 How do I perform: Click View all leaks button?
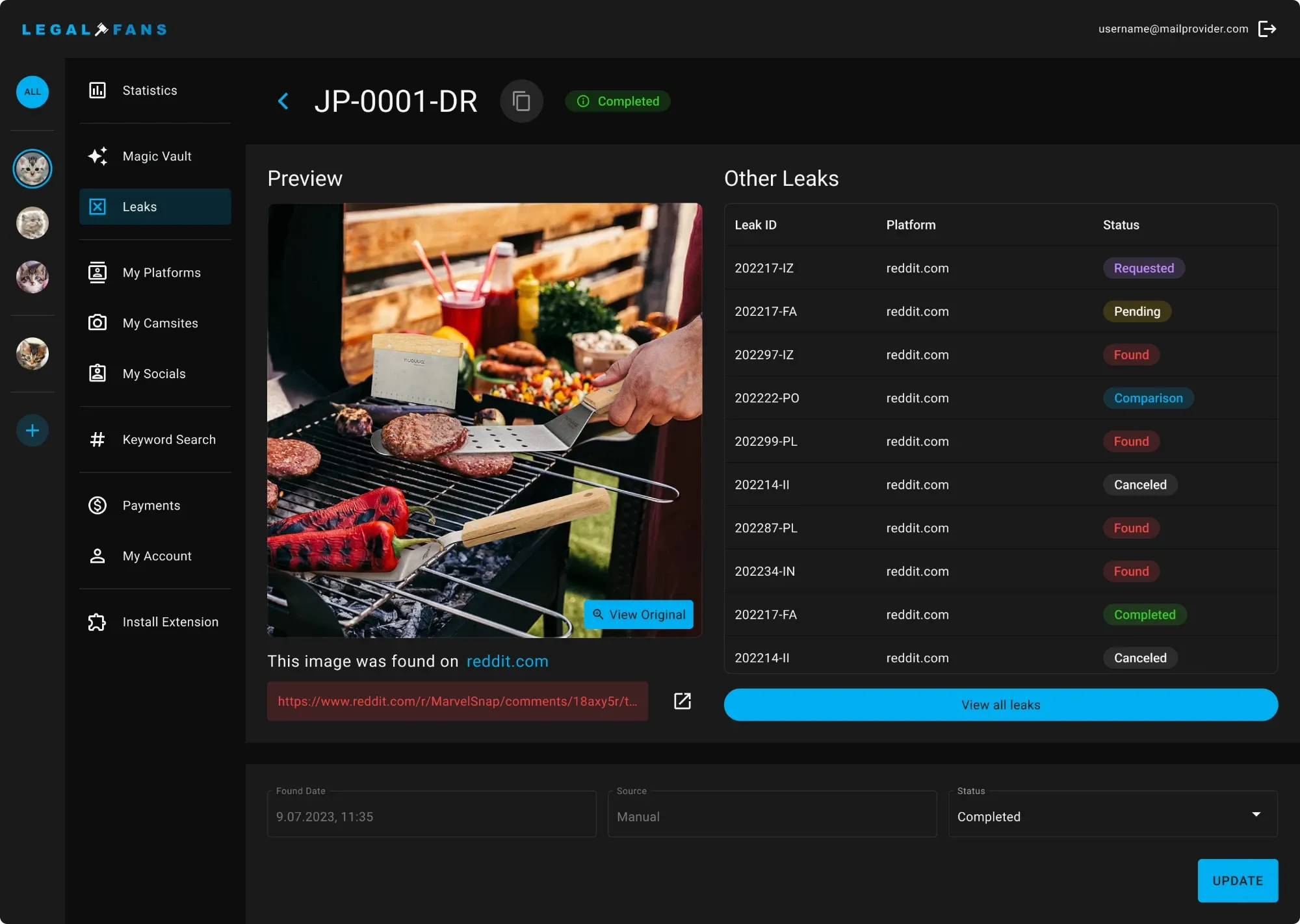1001,705
